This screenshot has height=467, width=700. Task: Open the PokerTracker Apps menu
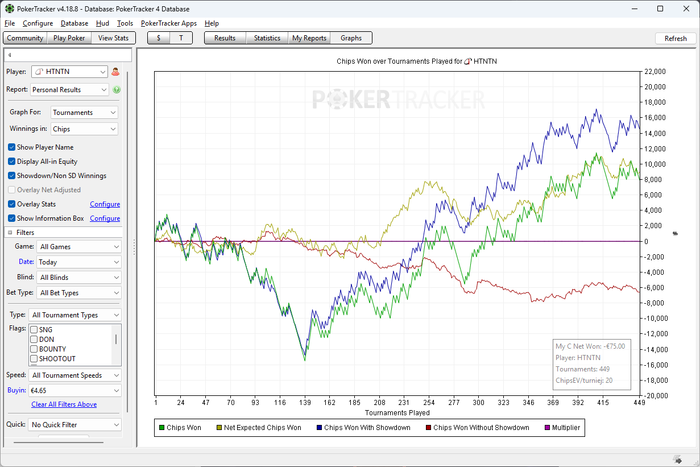pos(169,23)
